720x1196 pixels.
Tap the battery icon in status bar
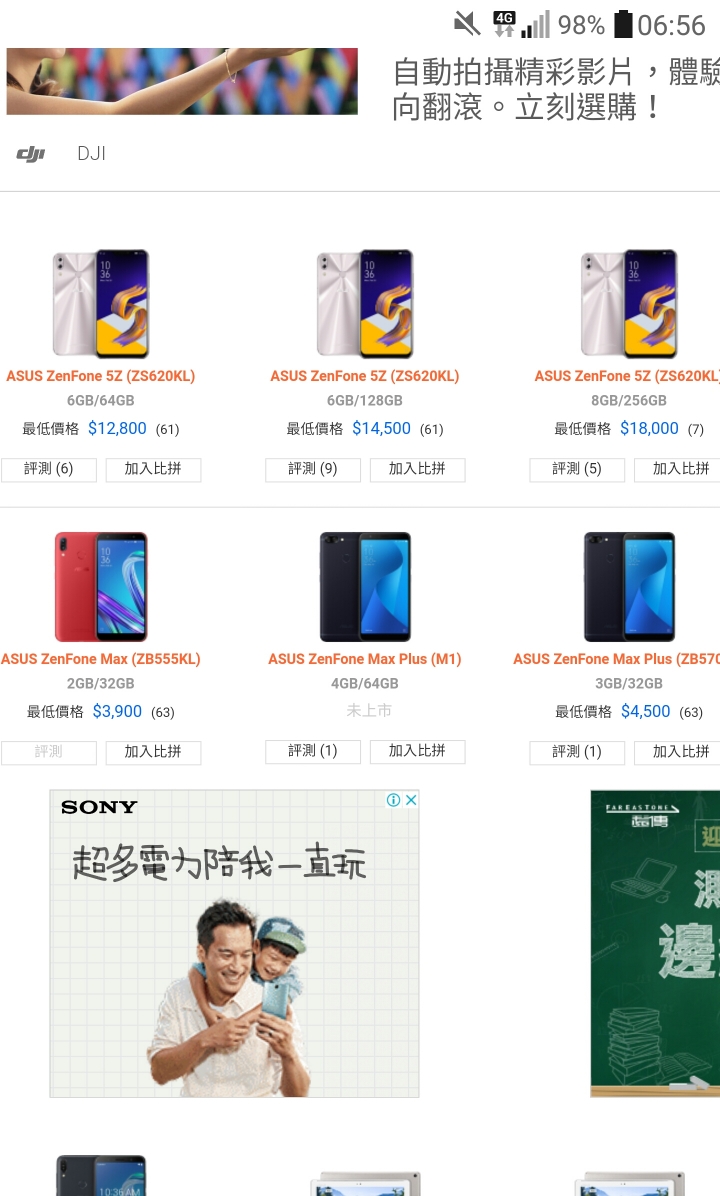point(623,24)
